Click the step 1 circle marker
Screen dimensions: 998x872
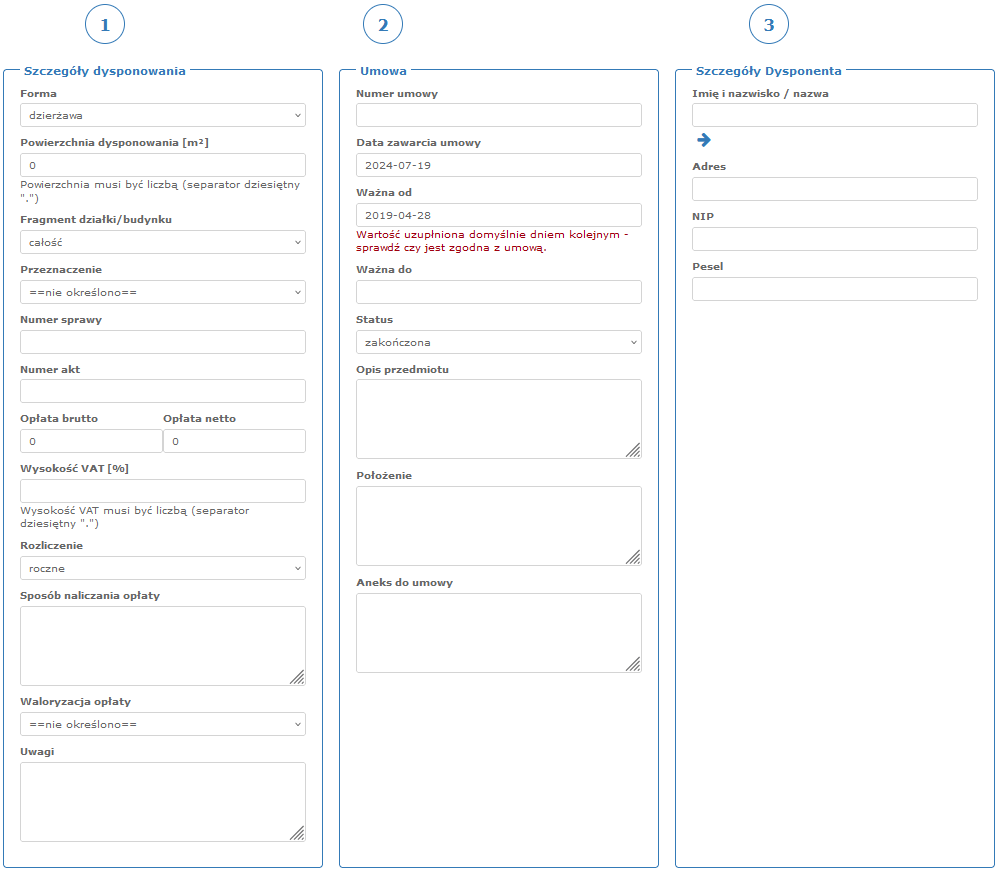(105, 25)
